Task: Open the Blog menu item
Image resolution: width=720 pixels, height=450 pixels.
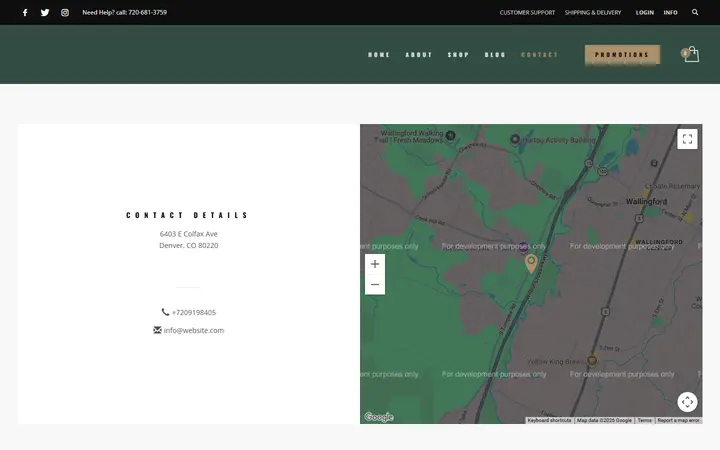Action: (495, 55)
